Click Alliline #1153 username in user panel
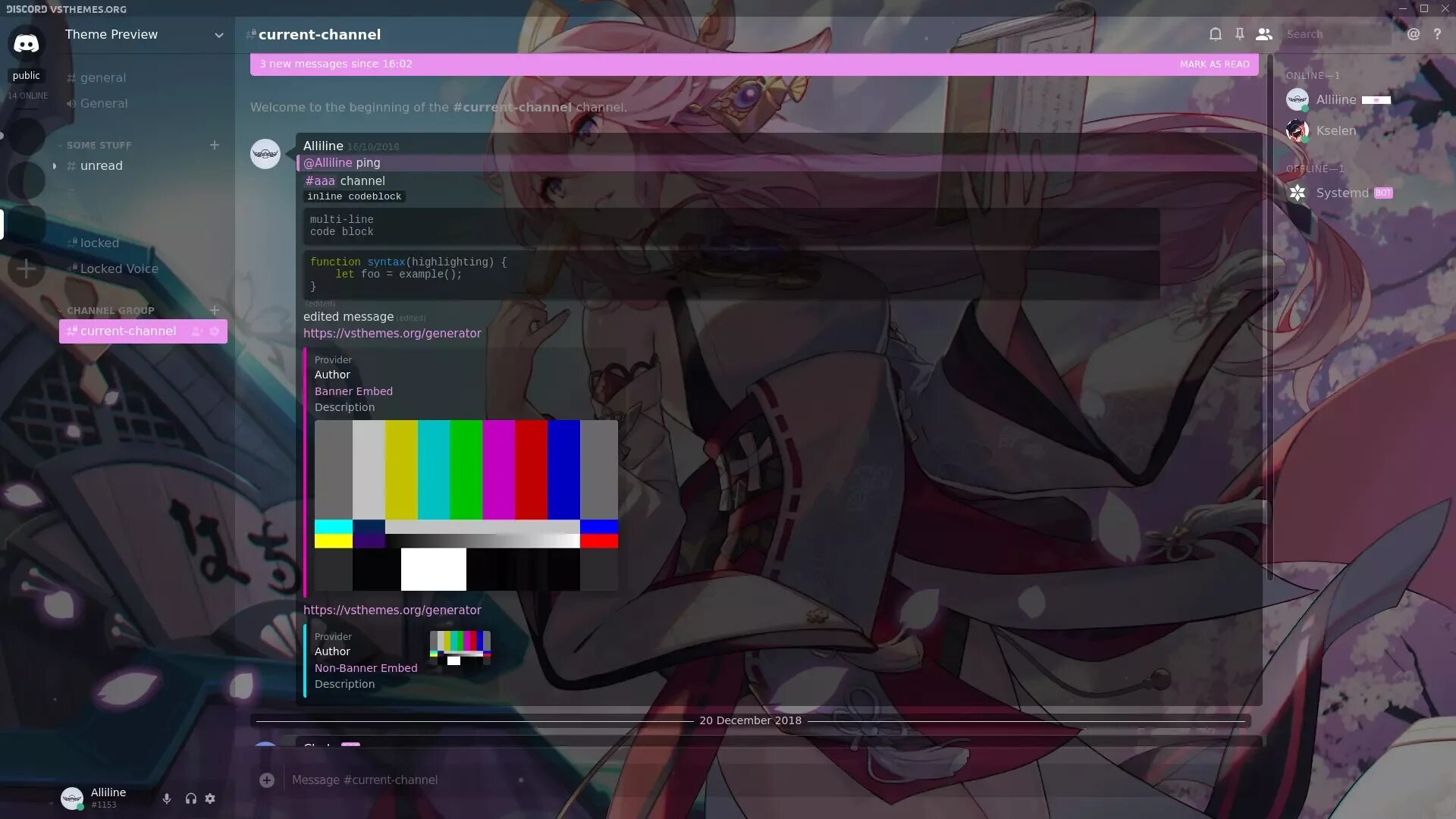Screen dimensions: 1456x819 pos(108,798)
